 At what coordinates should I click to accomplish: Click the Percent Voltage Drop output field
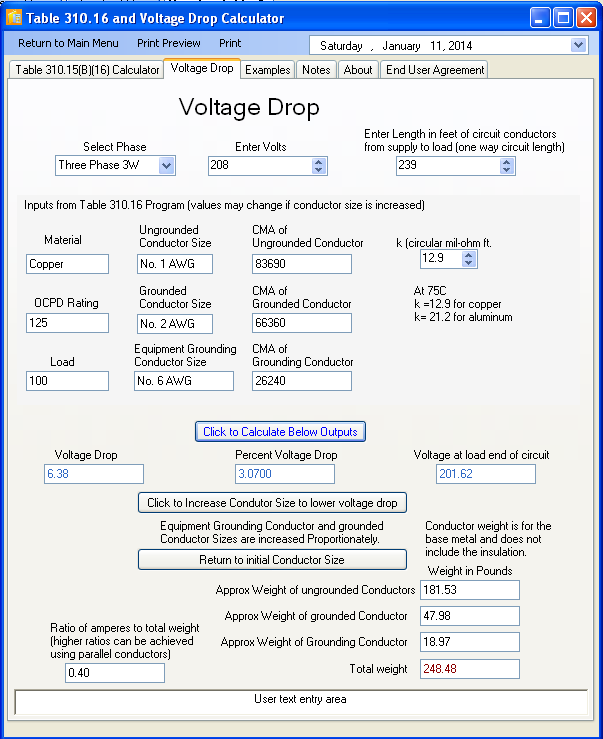[x=285, y=474]
